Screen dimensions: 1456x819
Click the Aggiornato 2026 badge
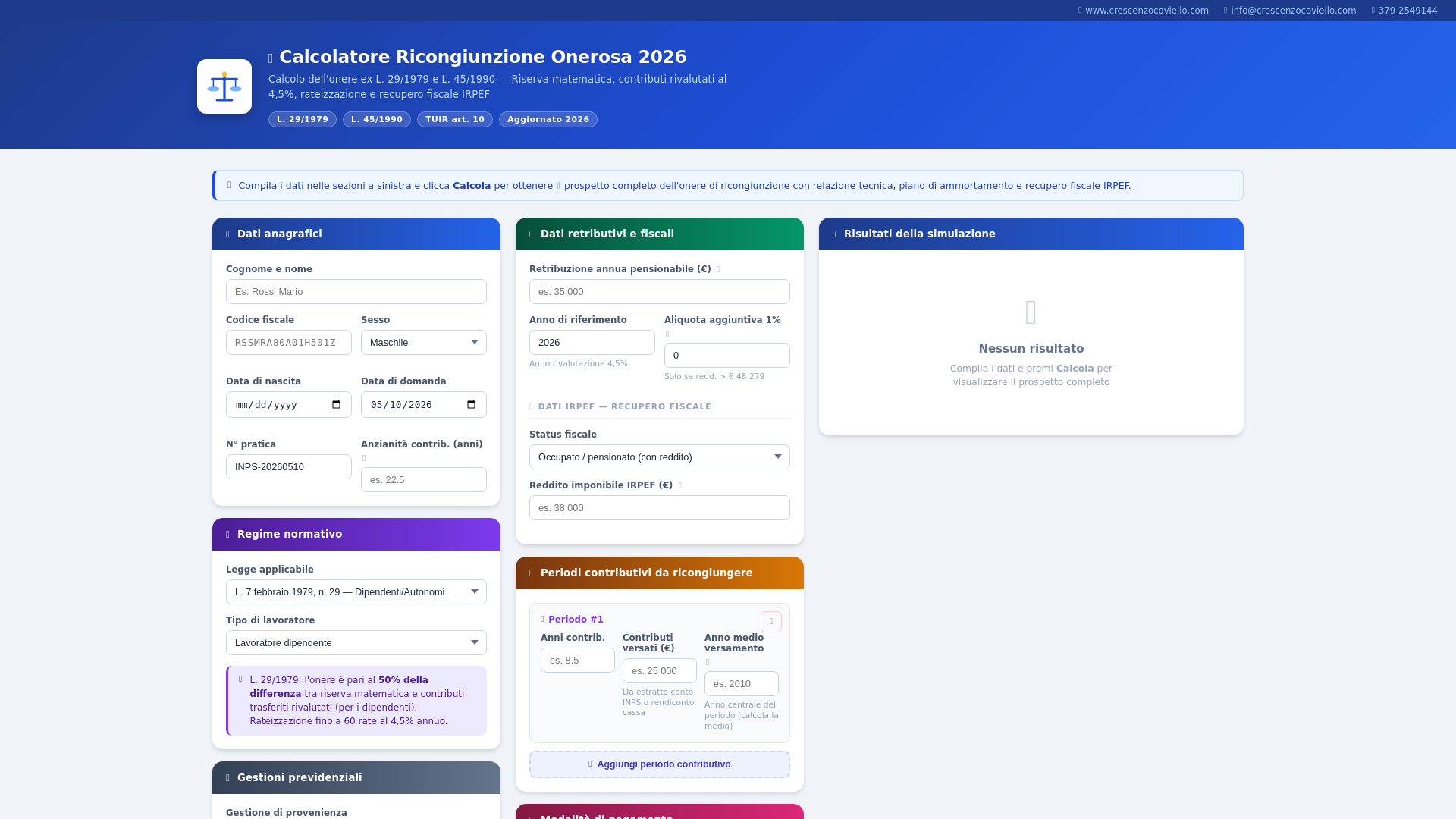(x=548, y=120)
